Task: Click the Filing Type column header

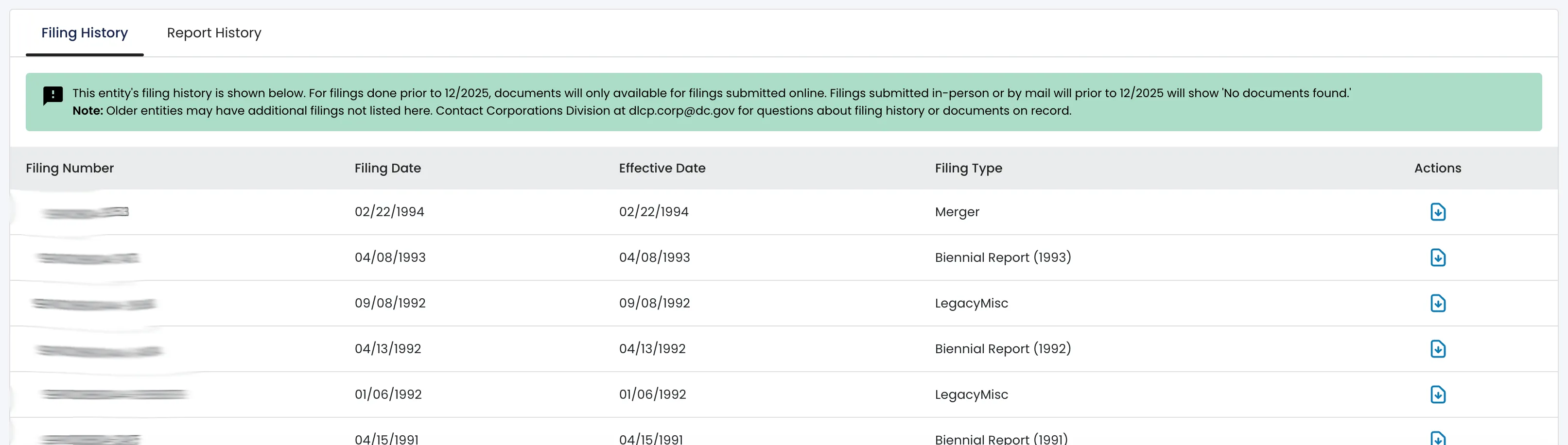Action: click(x=968, y=168)
